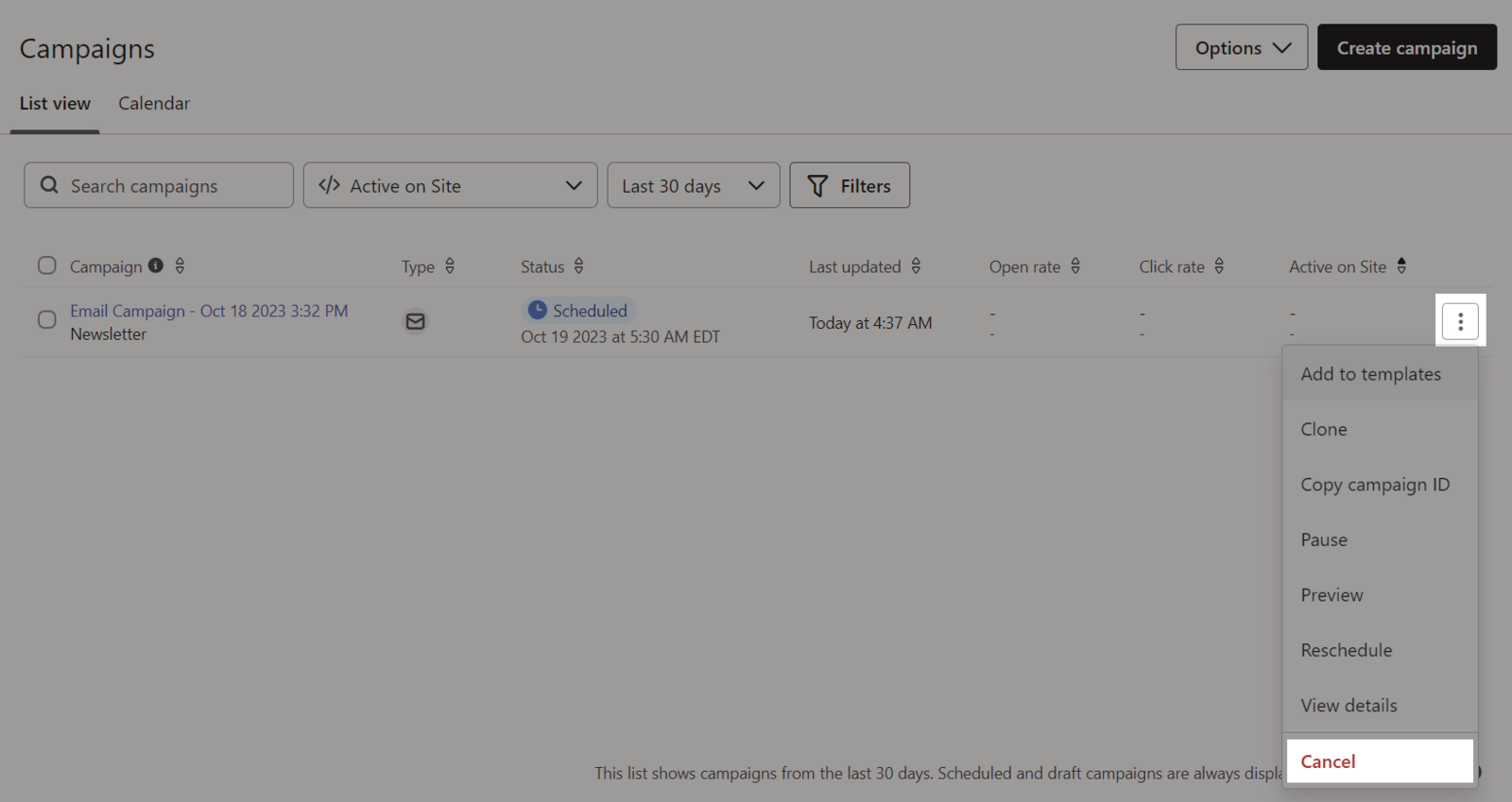Select Pause from the row menu
This screenshot has height=802, width=1512.
tap(1380, 539)
